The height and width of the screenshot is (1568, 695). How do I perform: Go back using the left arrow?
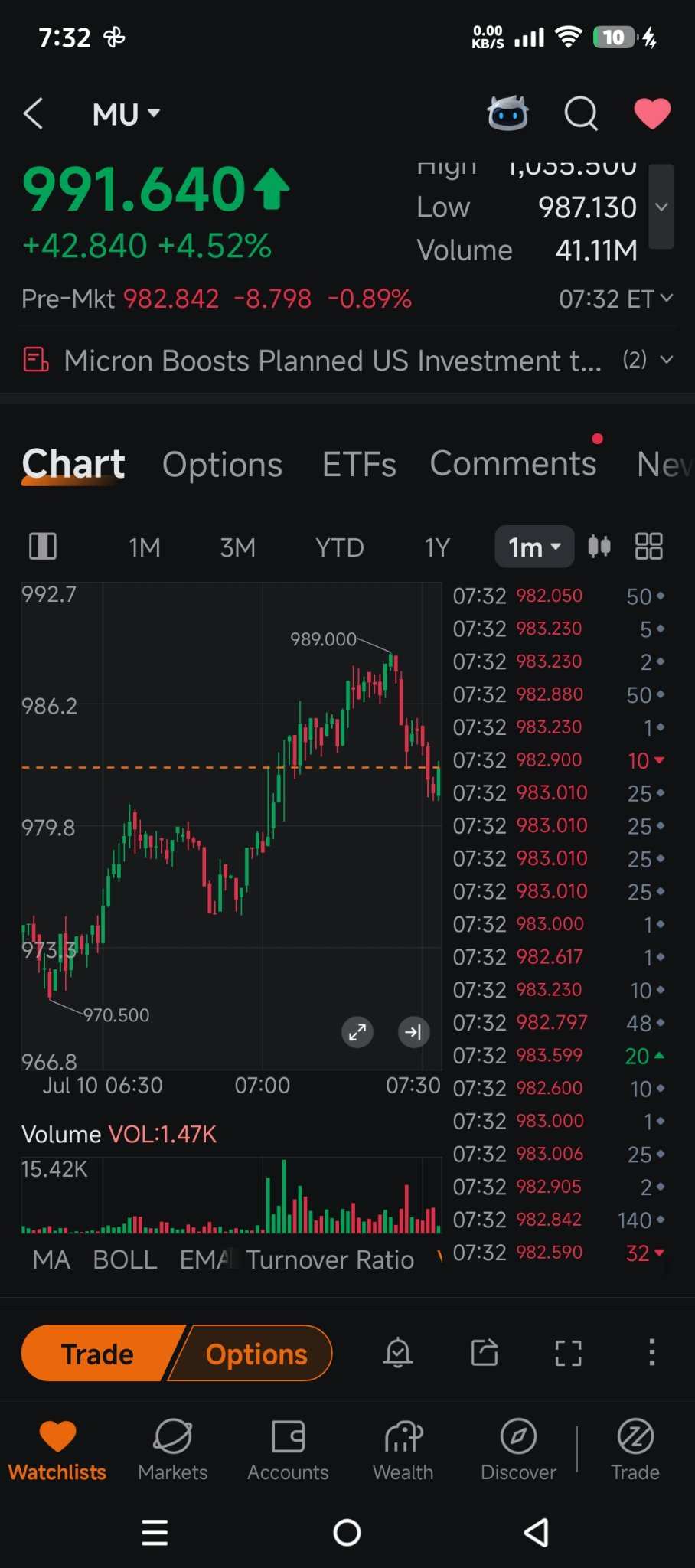coord(33,114)
